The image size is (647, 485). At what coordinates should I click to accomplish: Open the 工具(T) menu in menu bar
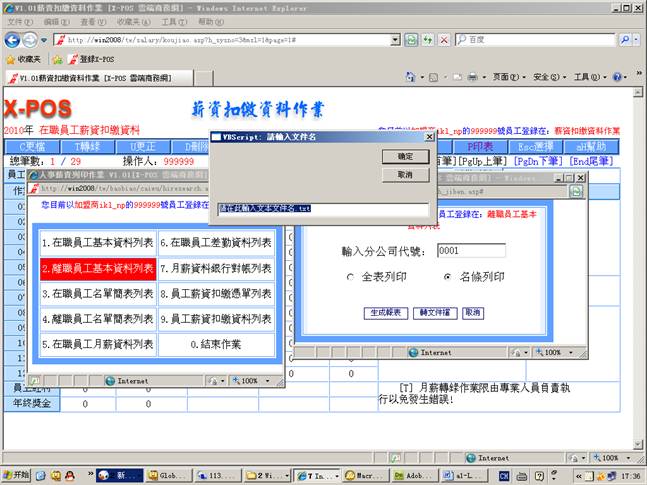coord(173,21)
